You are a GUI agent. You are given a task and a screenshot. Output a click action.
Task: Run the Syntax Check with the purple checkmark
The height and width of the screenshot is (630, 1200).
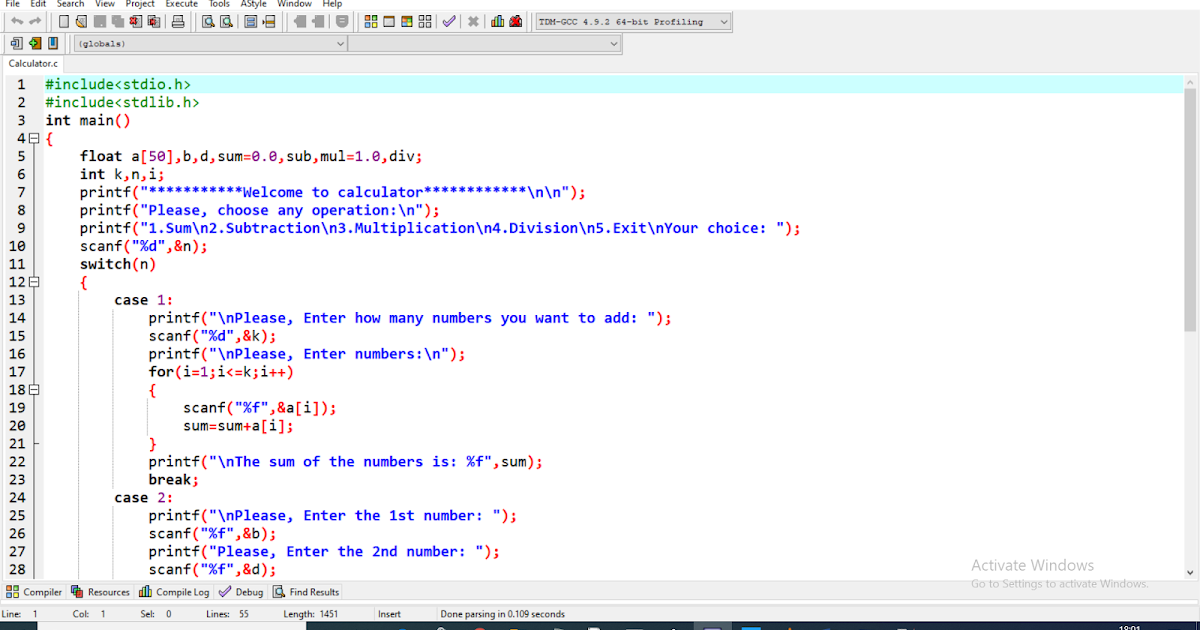point(448,21)
